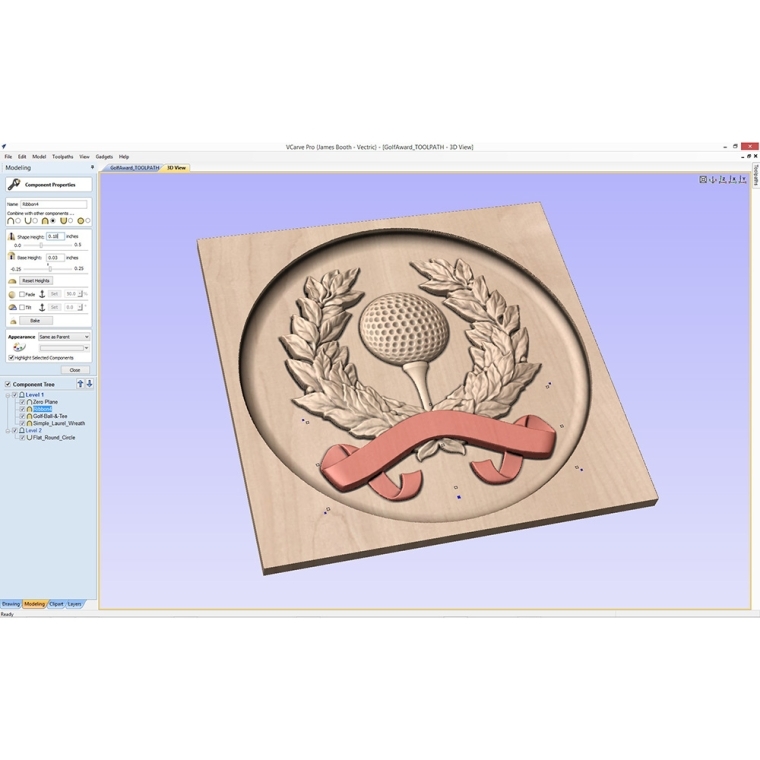Pin the Modeling panel with the pushpin
Screen dimensions: 760x760
pyautogui.click(x=92, y=167)
